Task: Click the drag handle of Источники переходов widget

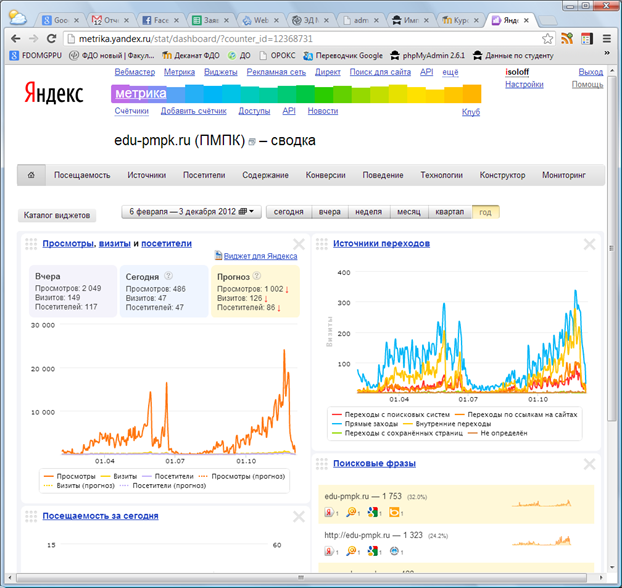Action: pyautogui.click(x=322, y=244)
